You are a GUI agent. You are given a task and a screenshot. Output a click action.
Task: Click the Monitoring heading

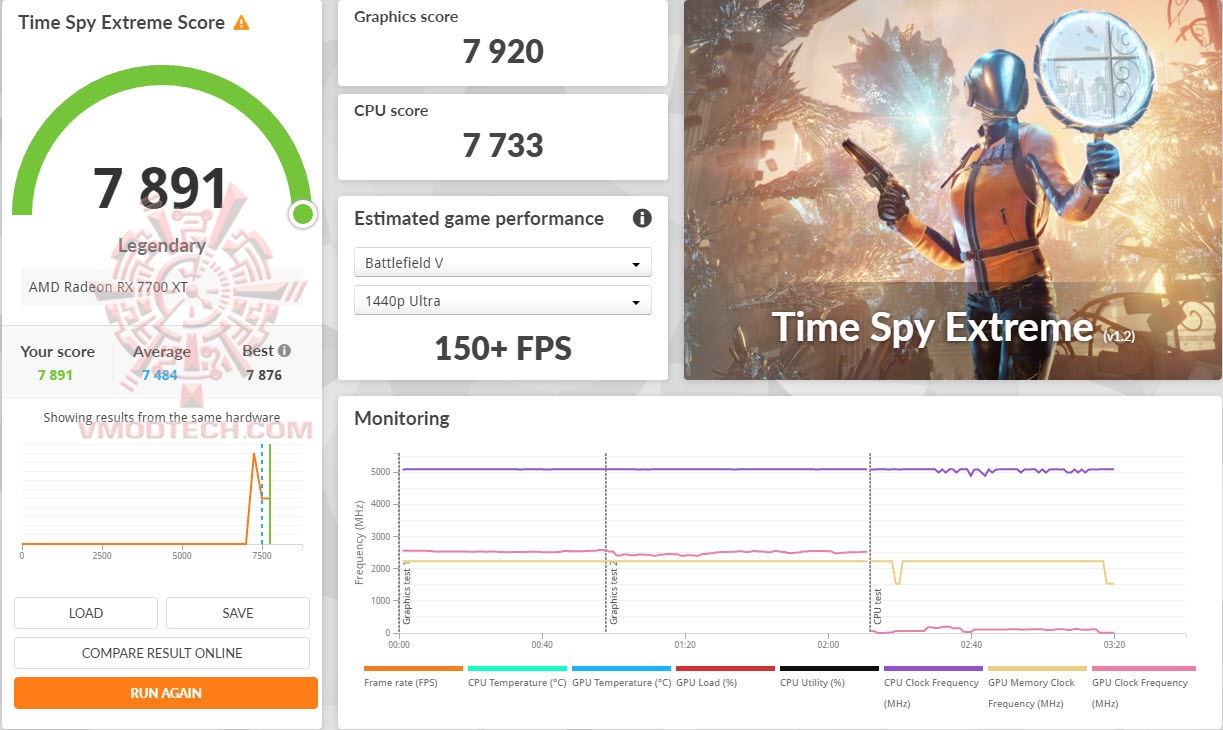pos(402,418)
